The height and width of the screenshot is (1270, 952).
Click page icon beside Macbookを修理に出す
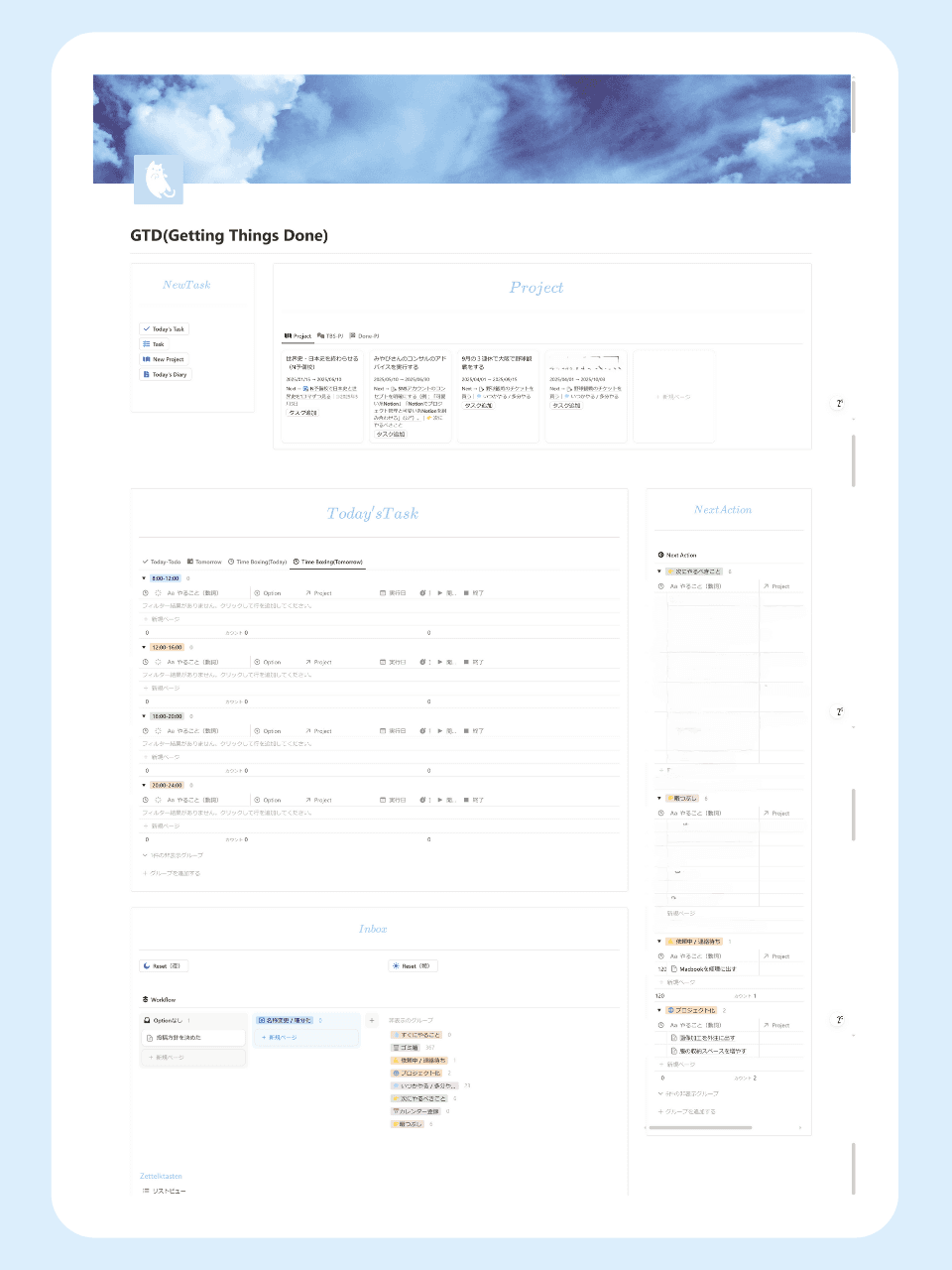coord(674,969)
